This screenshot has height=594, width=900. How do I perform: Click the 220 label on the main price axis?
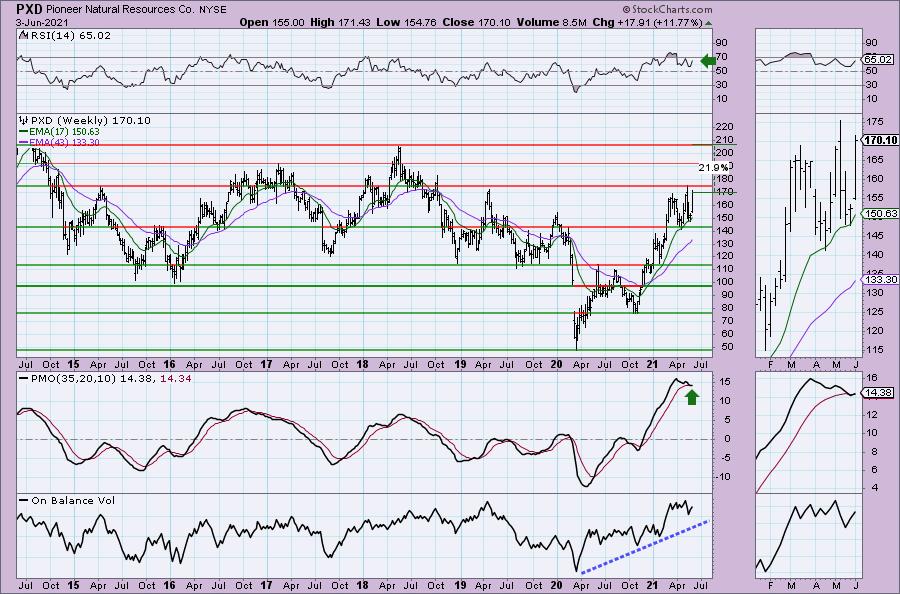click(725, 127)
